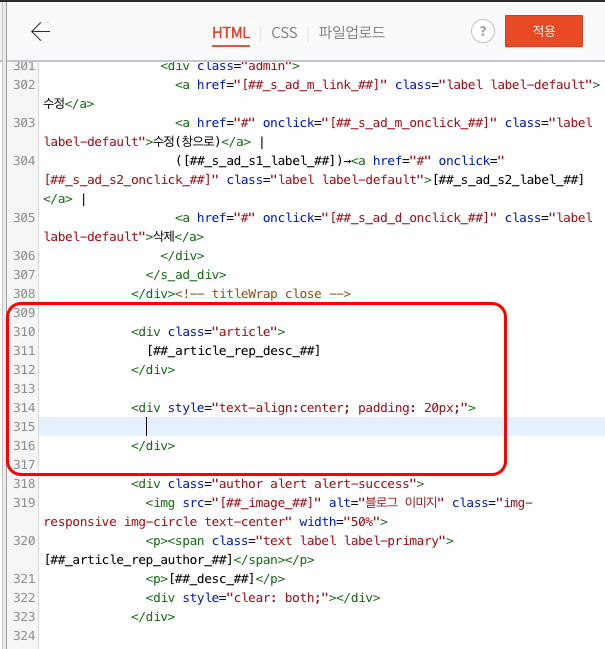Click [##_desc_##] paragraph on line 321
605x649 pixels.
(x=215, y=579)
